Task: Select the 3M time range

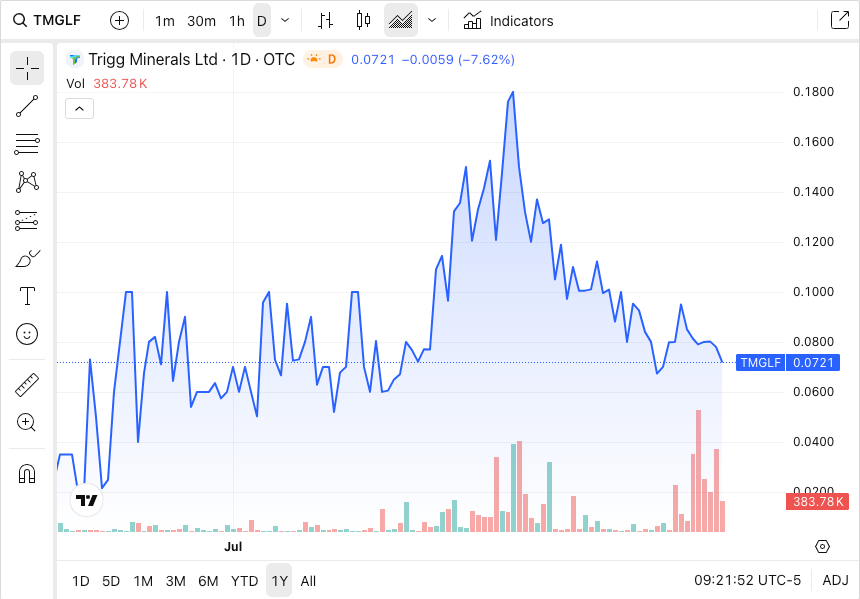Action: [x=176, y=581]
